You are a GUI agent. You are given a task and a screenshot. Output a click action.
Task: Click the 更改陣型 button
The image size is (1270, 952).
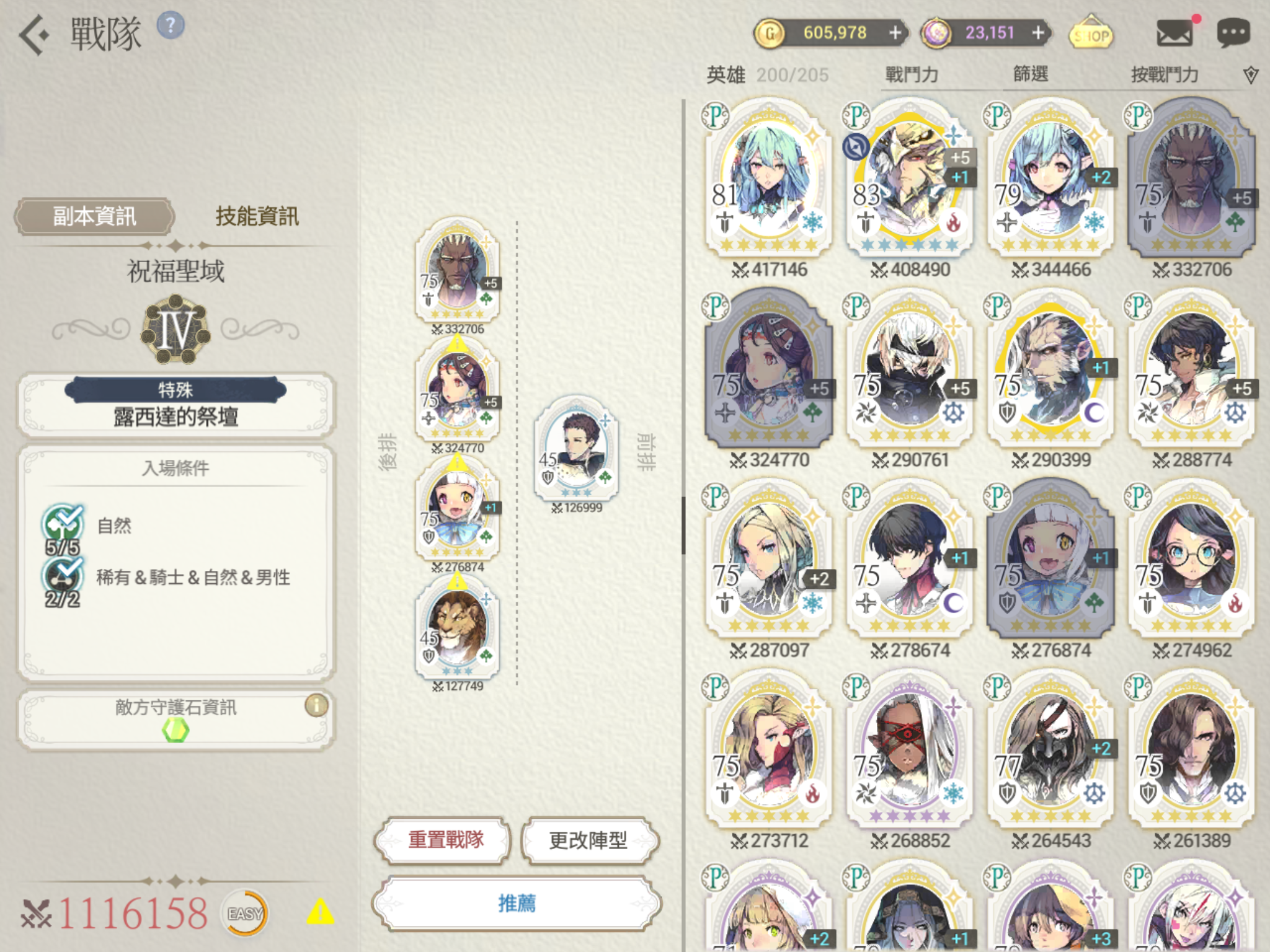589,840
